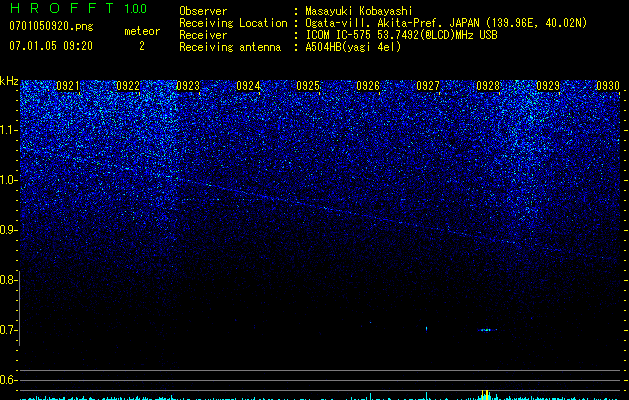Image resolution: width=629 pixels, height=400 pixels.
Task: Click the 0.8 kHz axis label
Action: (8, 280)
